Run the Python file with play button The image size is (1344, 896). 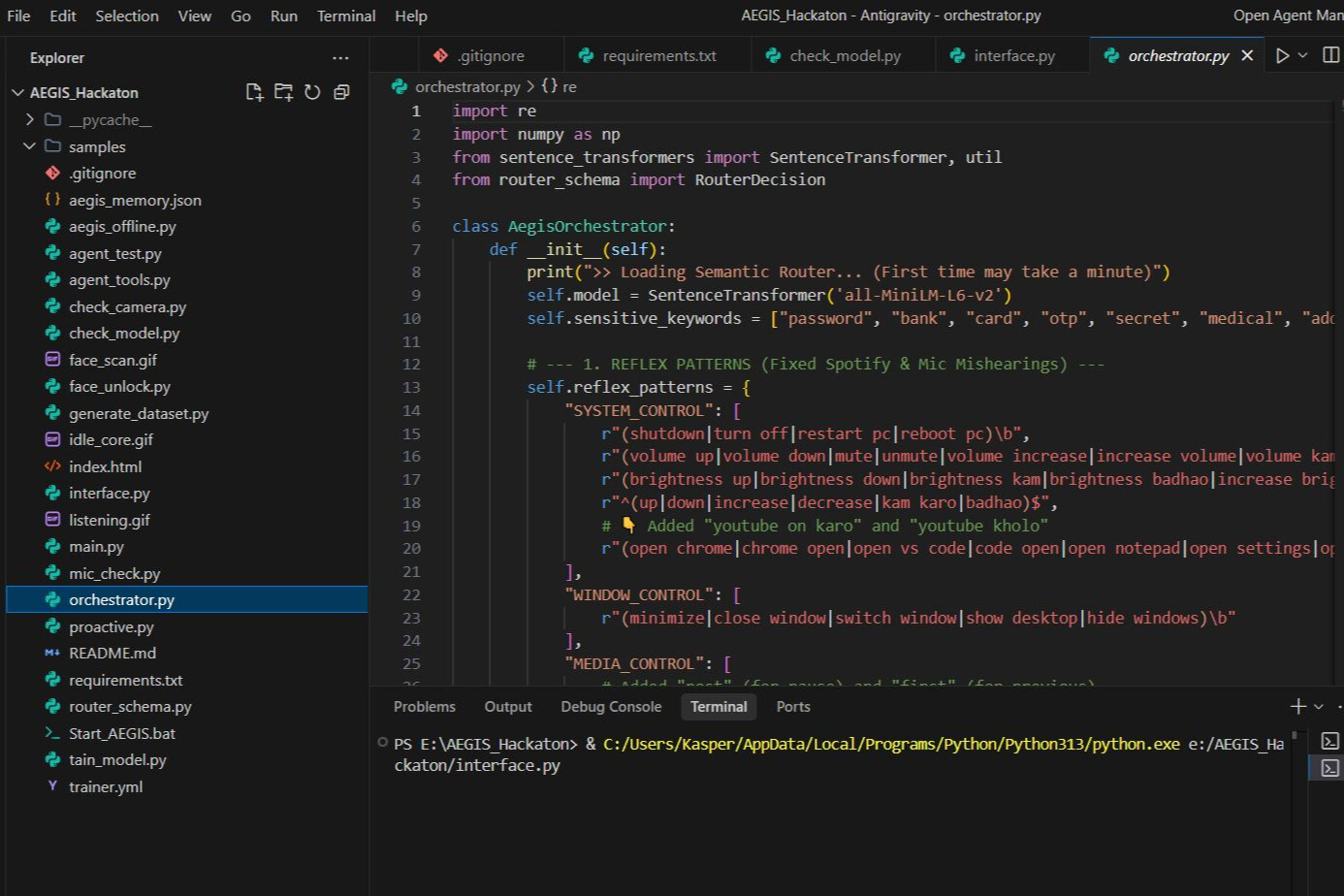coord(1282,56)
